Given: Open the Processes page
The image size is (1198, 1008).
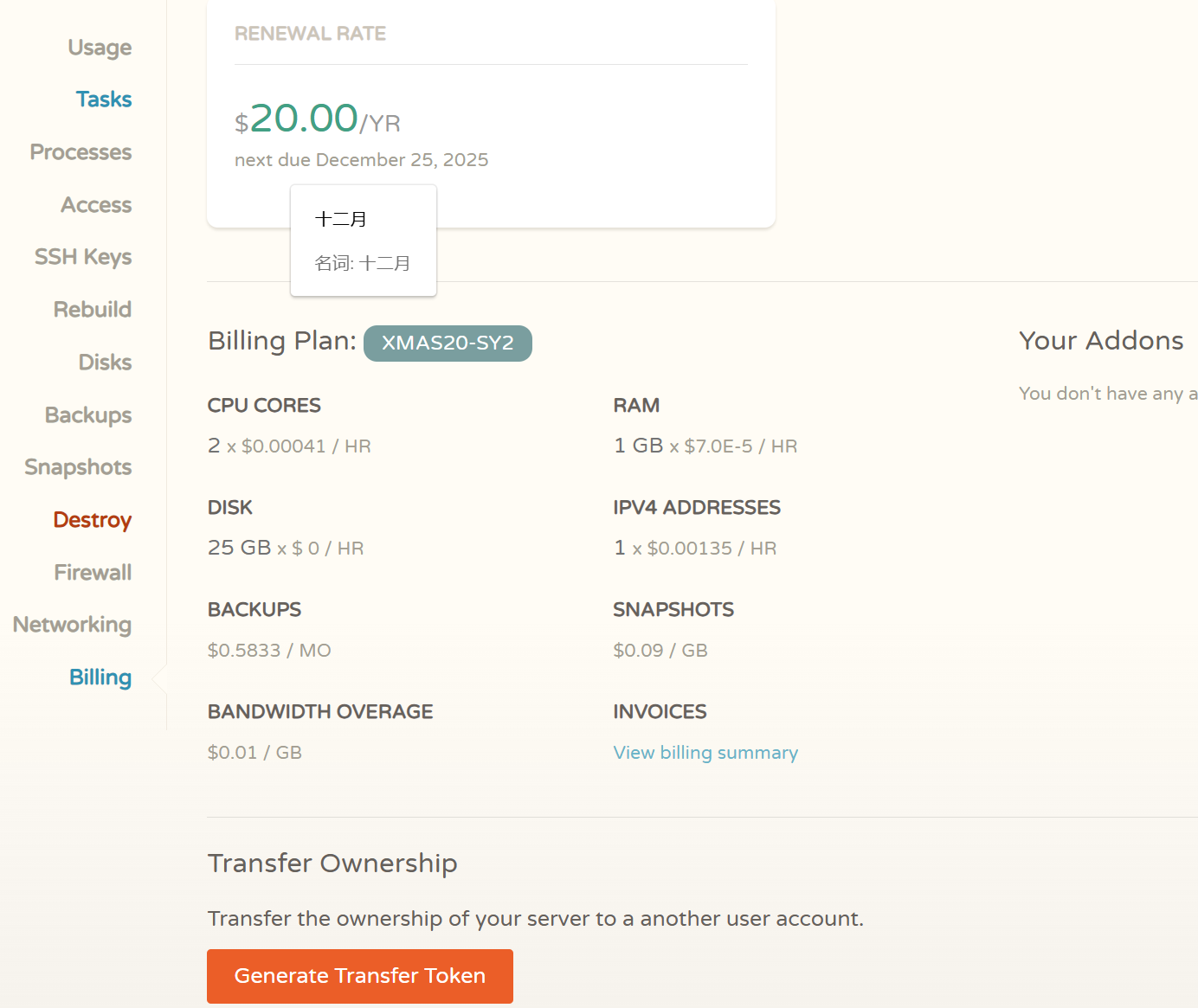Looking at the screenshot, I should pyautogui.click(x=81, y=152).
